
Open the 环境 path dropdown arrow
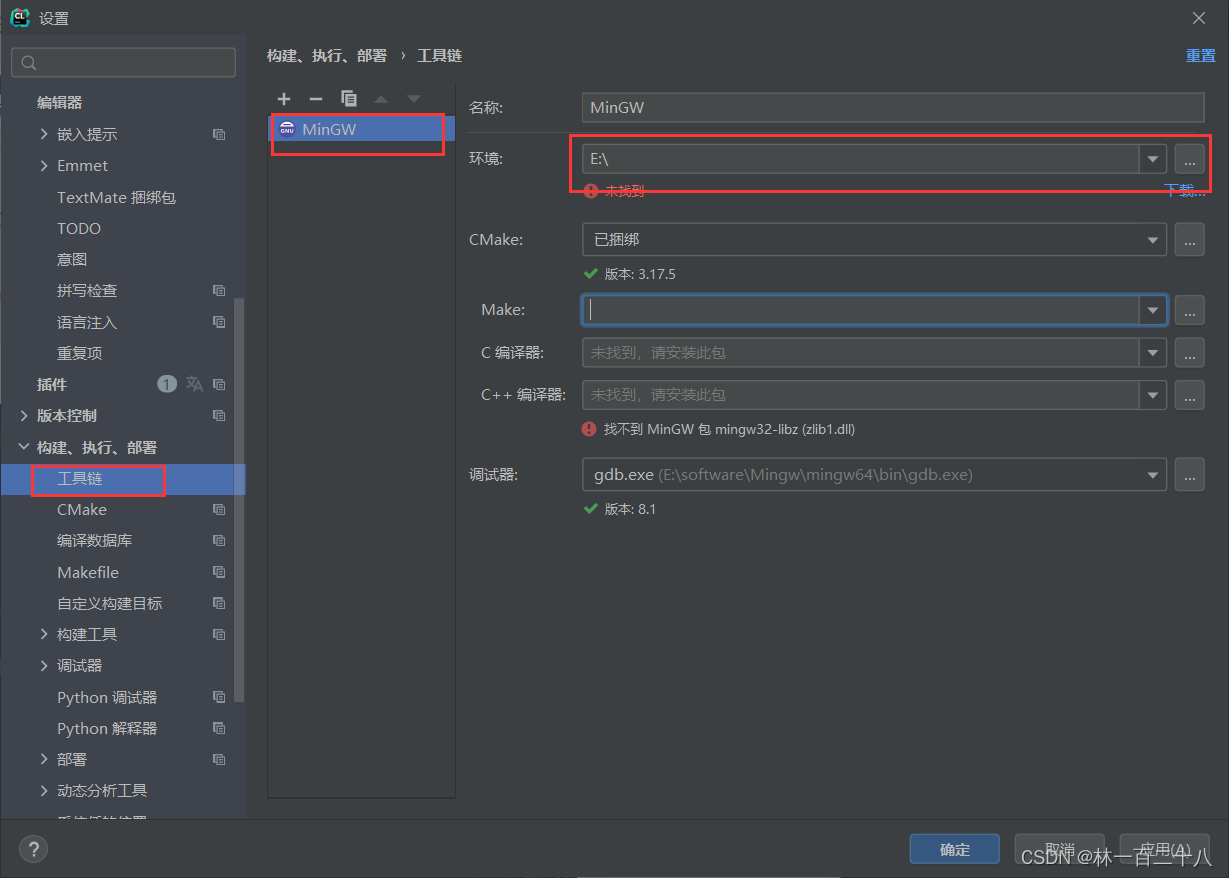tap(1153, 158)
